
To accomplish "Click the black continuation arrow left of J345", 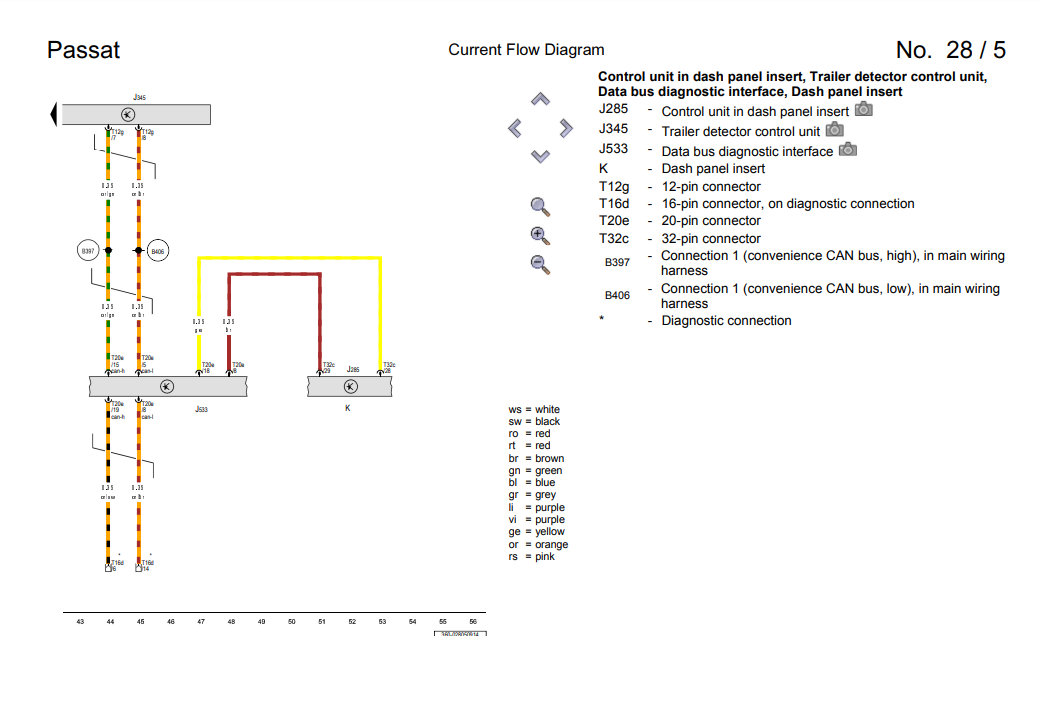I will pos(54,115).
